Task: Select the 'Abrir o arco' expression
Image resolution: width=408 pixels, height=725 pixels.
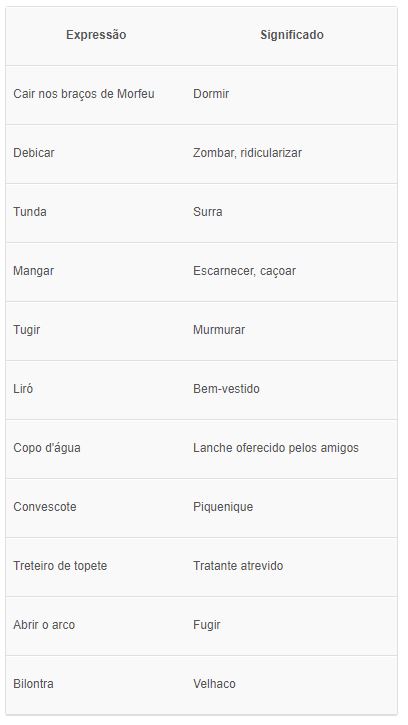Action: (44, 625)
